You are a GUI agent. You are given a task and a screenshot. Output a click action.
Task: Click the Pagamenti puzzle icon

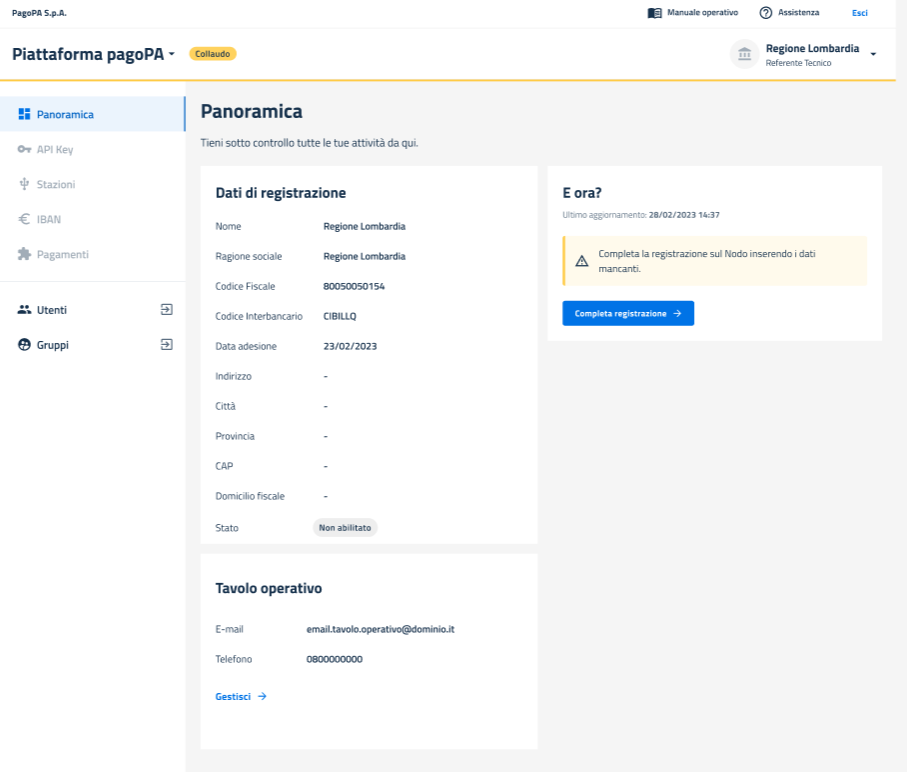(x=25, y=255)
